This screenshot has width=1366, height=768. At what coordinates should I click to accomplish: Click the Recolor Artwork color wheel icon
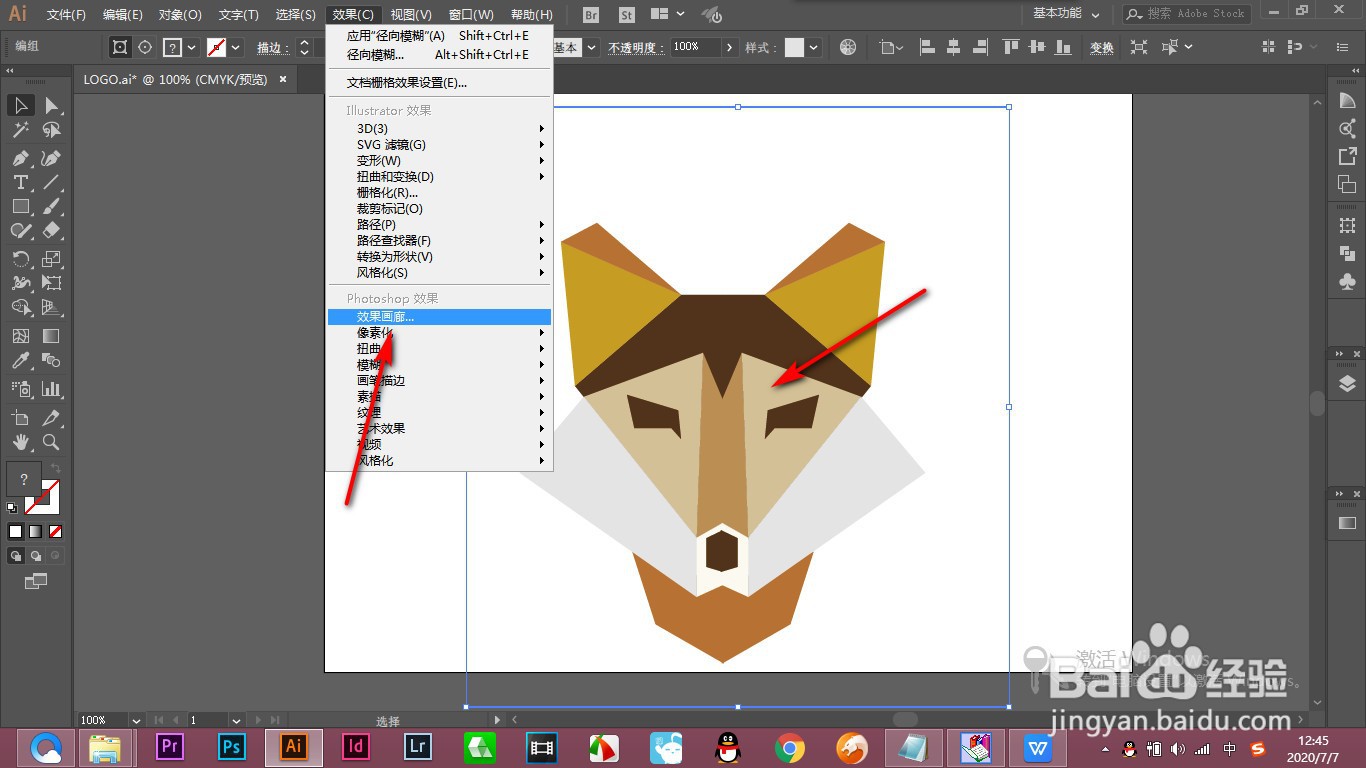(848, 47)
